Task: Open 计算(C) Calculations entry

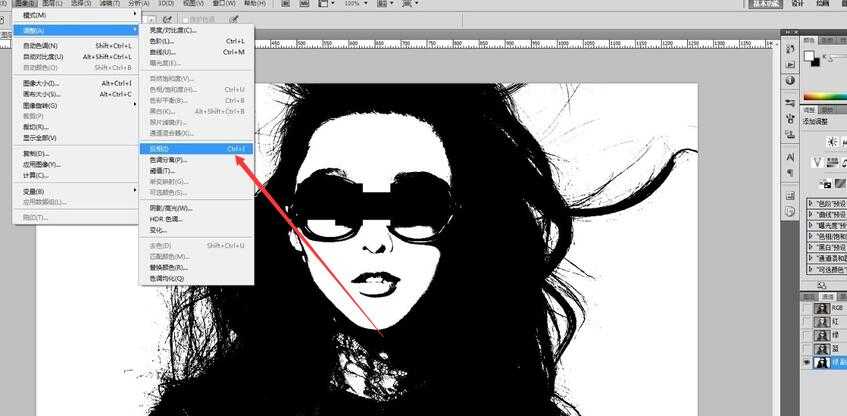Action: 76,175
